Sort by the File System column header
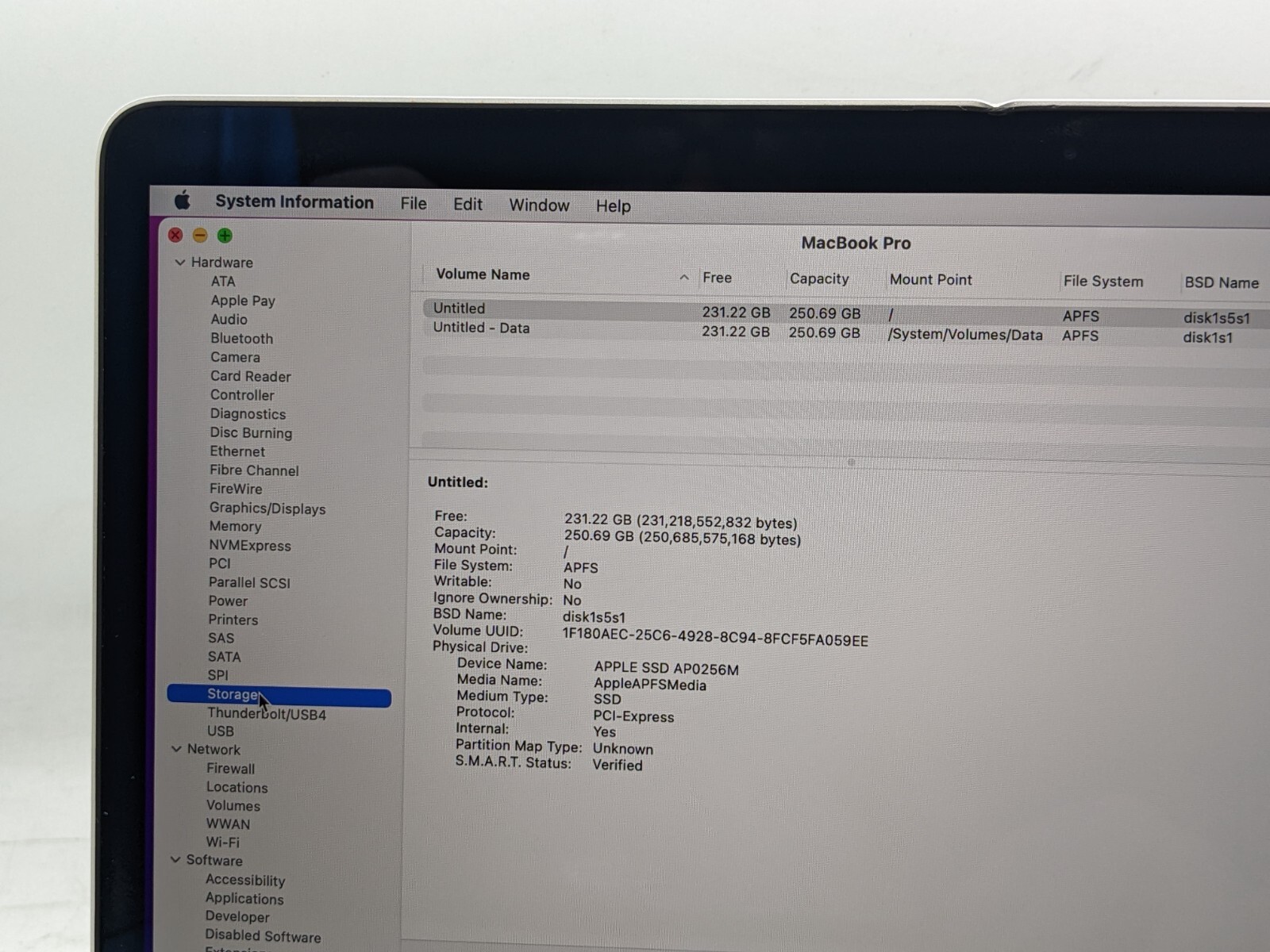Viewport: 1270px width, 952px height. pyautogui.click(x=1103, y=282)
